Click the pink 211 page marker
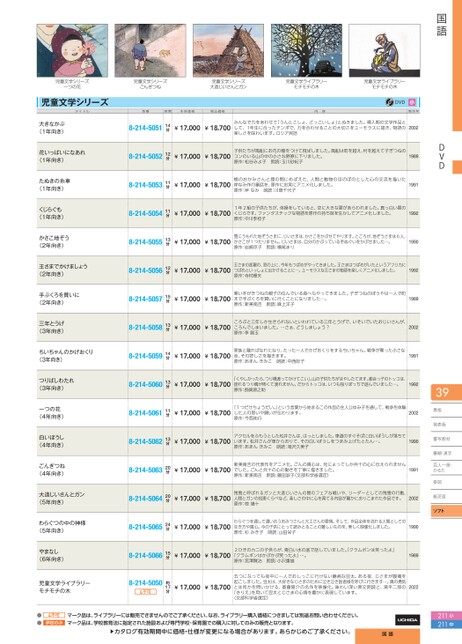Screen dimensions: 462x644 [x=446, y=616]
